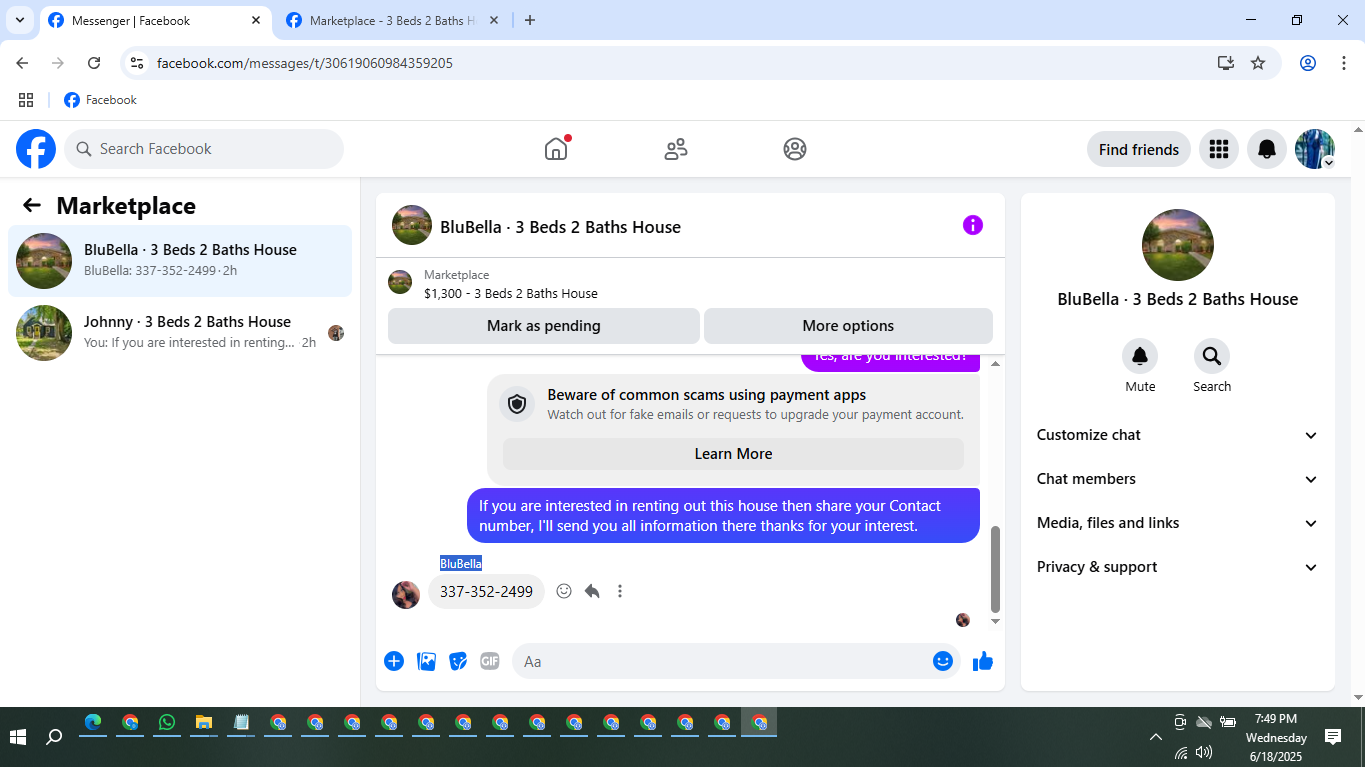Click the BluBella profile picture in right panel
This screenshot has width=1365, height=767.
tap(1178, 245)
